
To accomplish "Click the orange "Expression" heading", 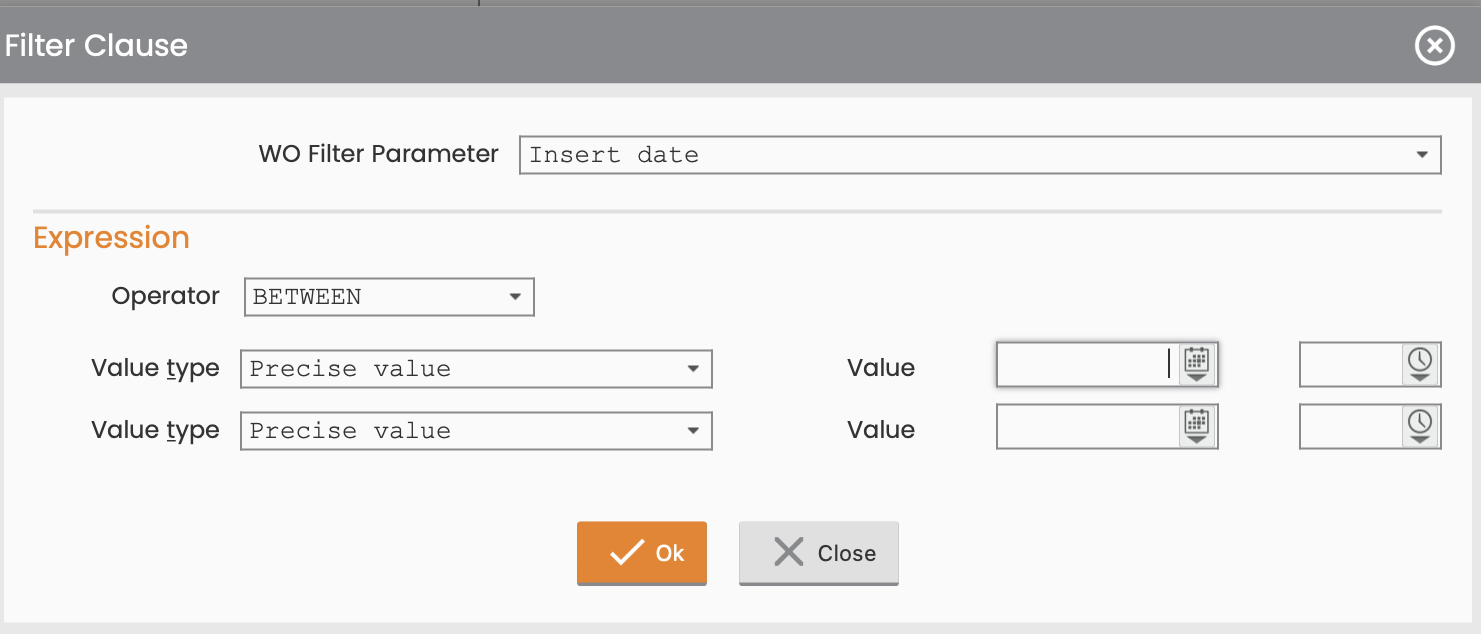I will coord(111,238).
